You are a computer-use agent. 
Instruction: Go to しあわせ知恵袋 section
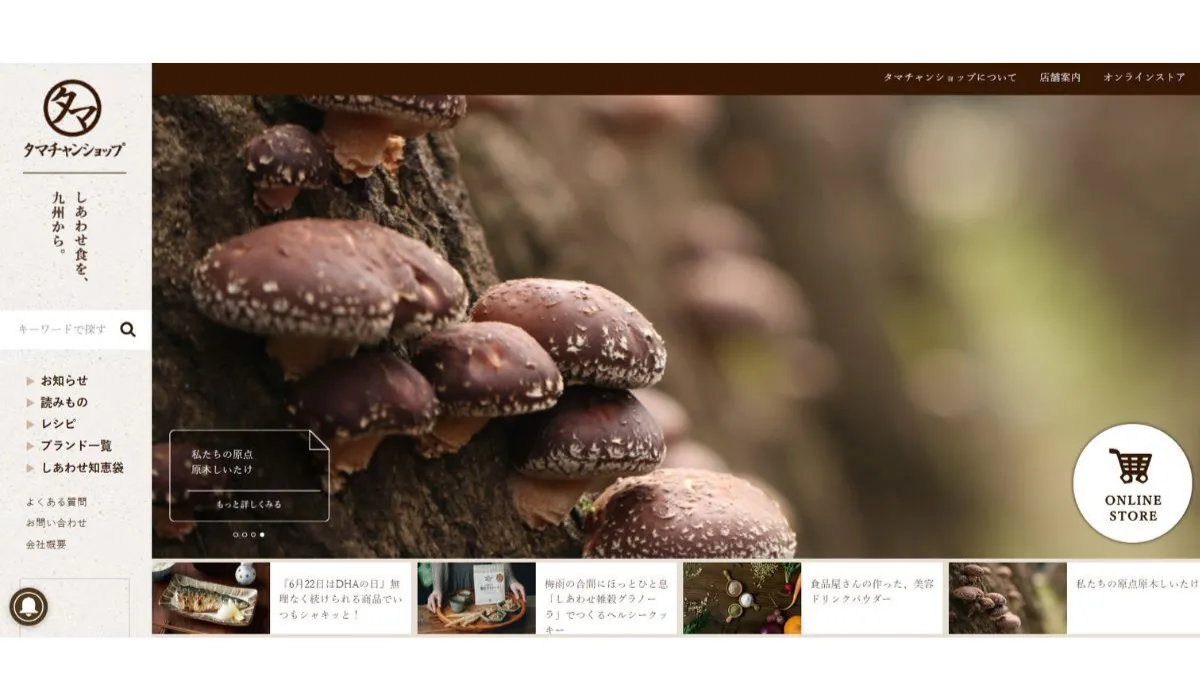(x=82, y=468)
